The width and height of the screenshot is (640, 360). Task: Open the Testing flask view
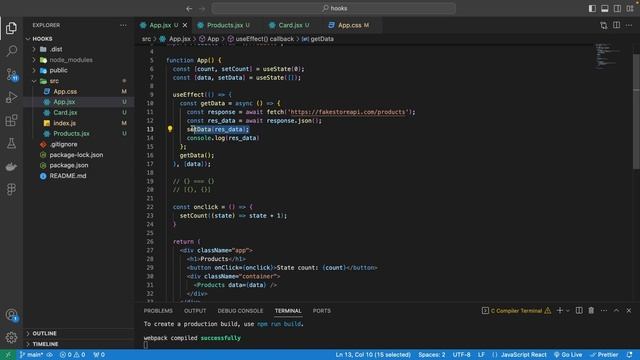(x=11, y=143)
